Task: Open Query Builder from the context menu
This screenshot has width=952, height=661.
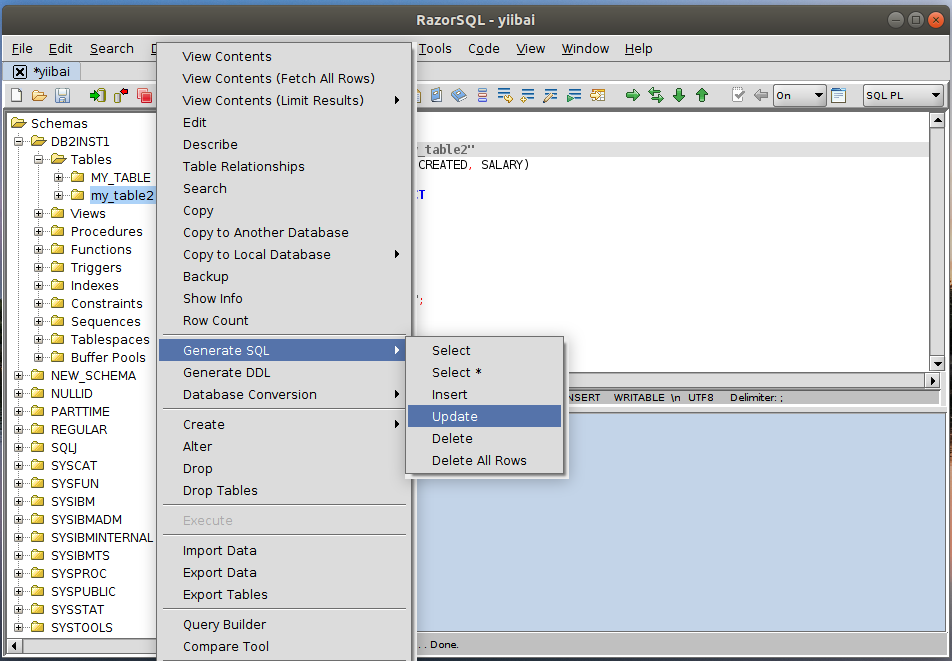Action: [284, 625]
